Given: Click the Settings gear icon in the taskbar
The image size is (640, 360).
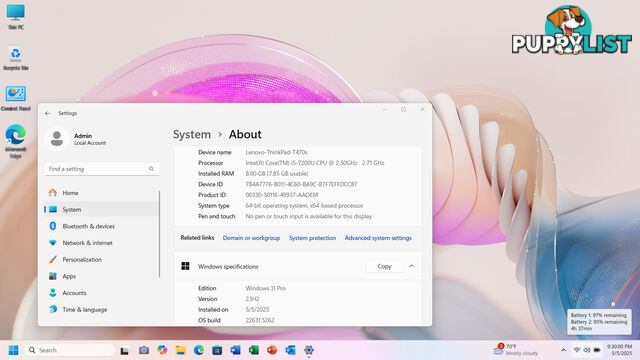Looking at the screenshot, I should point(309,350).
